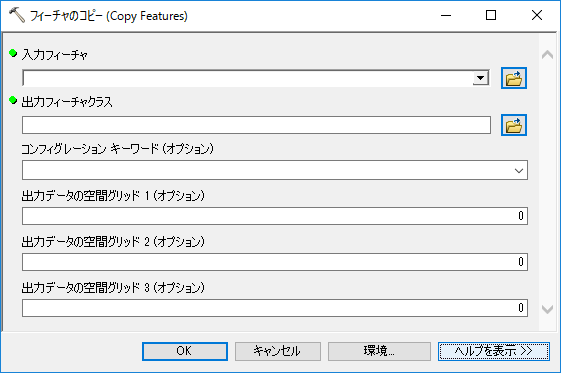The width and height of the screenshot is (561, 373).
Task: Open 環境... settings button
Action: [x=379, y=351]
